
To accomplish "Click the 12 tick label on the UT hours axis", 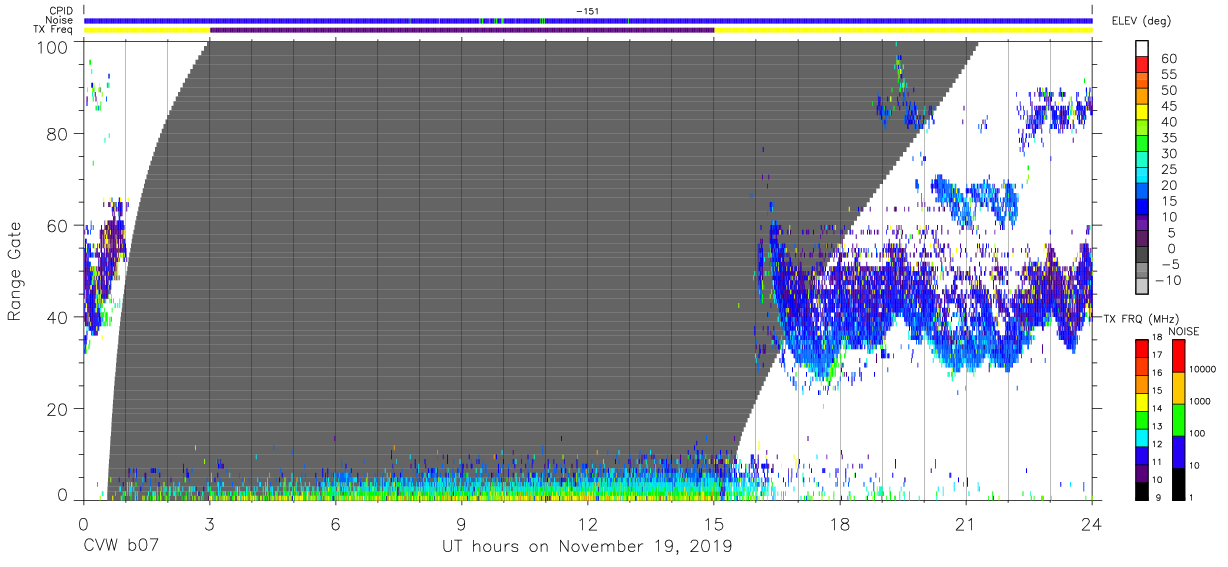I will 588,523.
